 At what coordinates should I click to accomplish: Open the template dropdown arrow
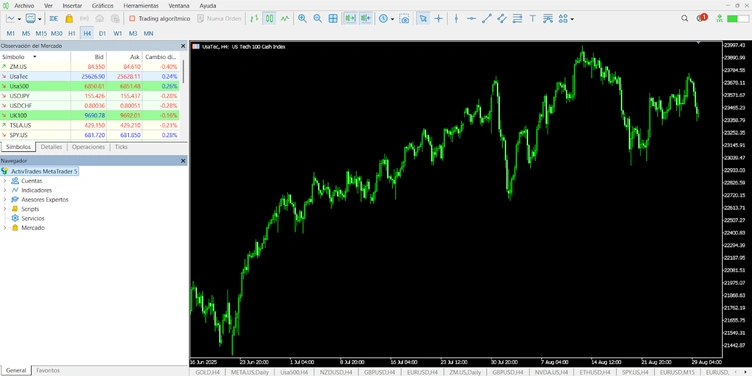40,19
